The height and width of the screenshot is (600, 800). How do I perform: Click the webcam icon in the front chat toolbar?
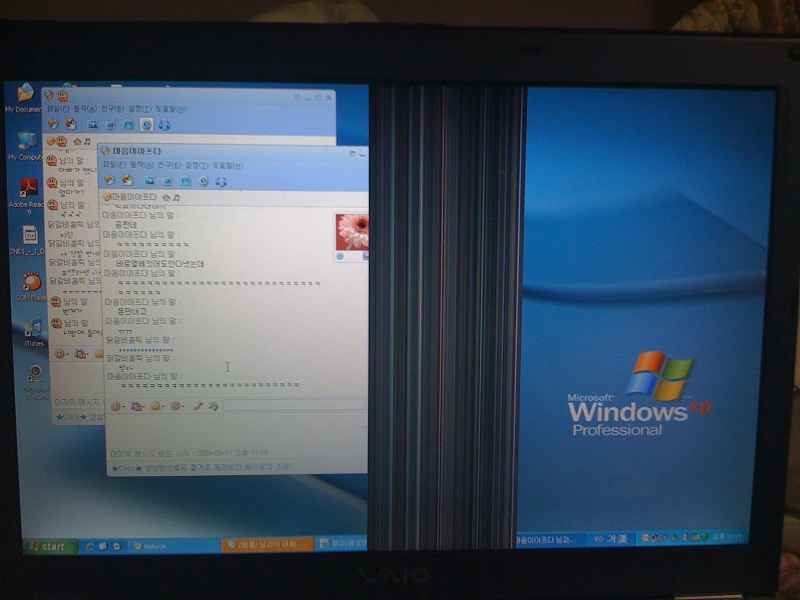[x=204, y=181]
